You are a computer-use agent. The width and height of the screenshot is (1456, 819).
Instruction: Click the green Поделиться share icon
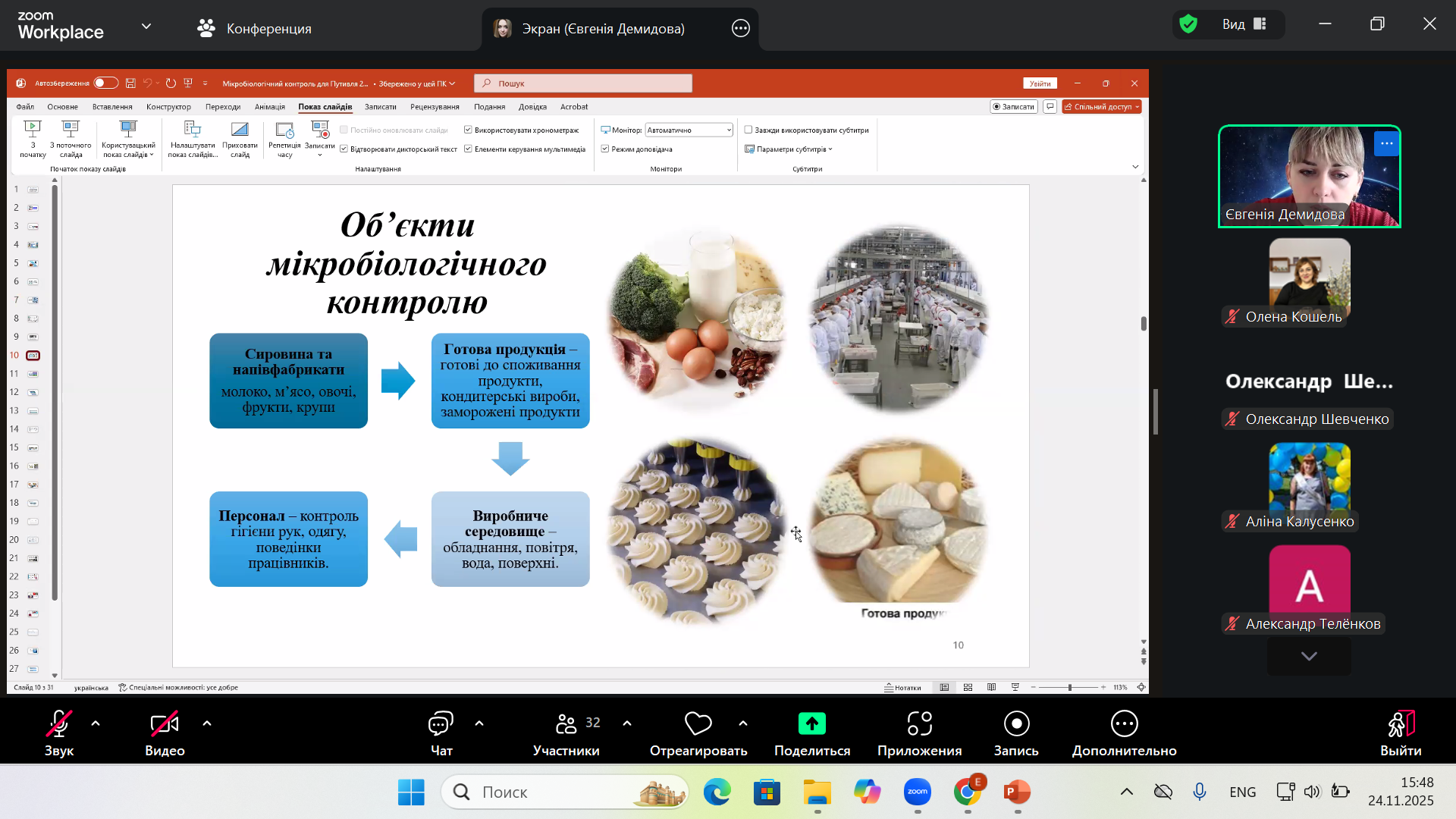811,724
